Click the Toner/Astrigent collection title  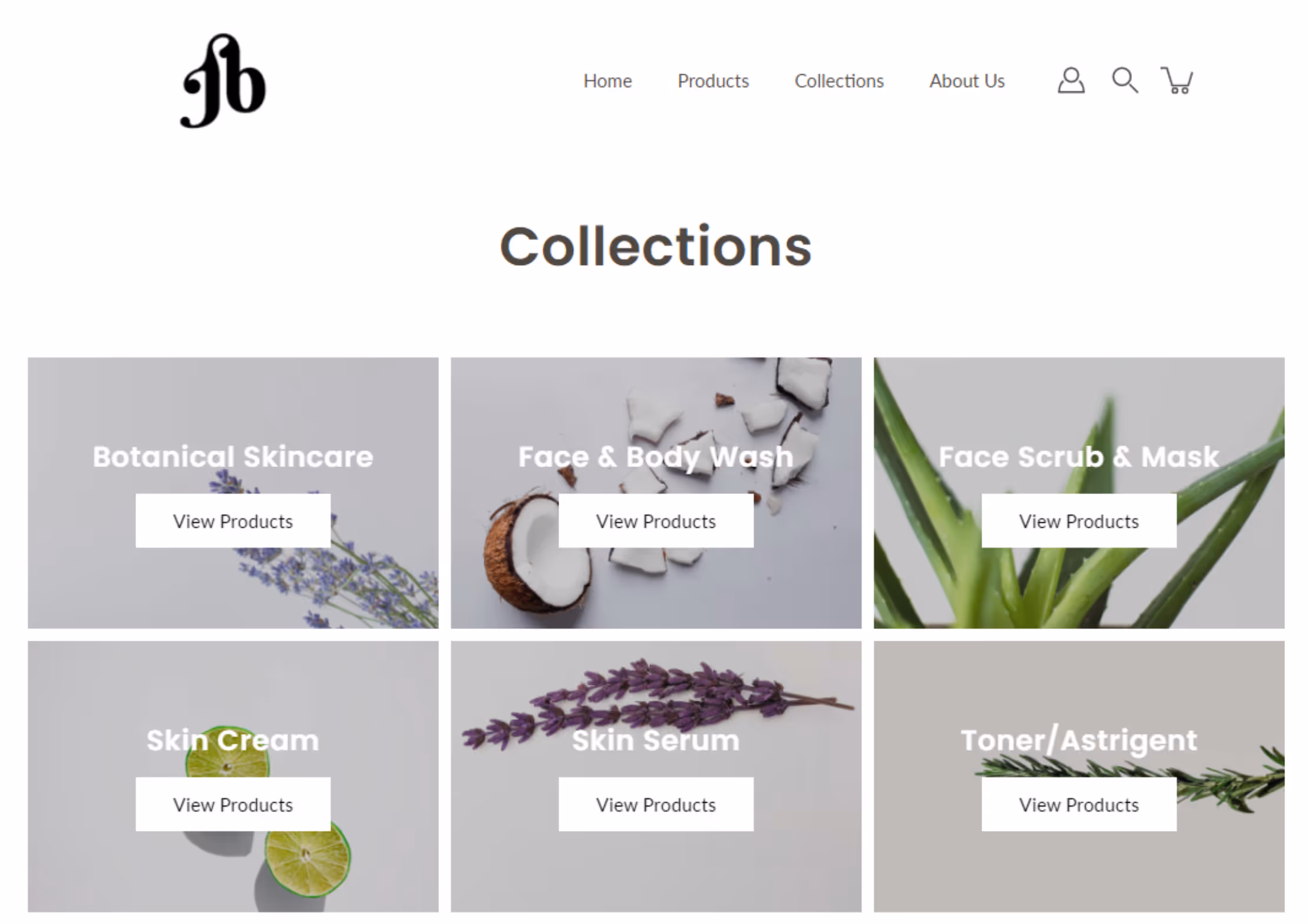point(1079,741)
